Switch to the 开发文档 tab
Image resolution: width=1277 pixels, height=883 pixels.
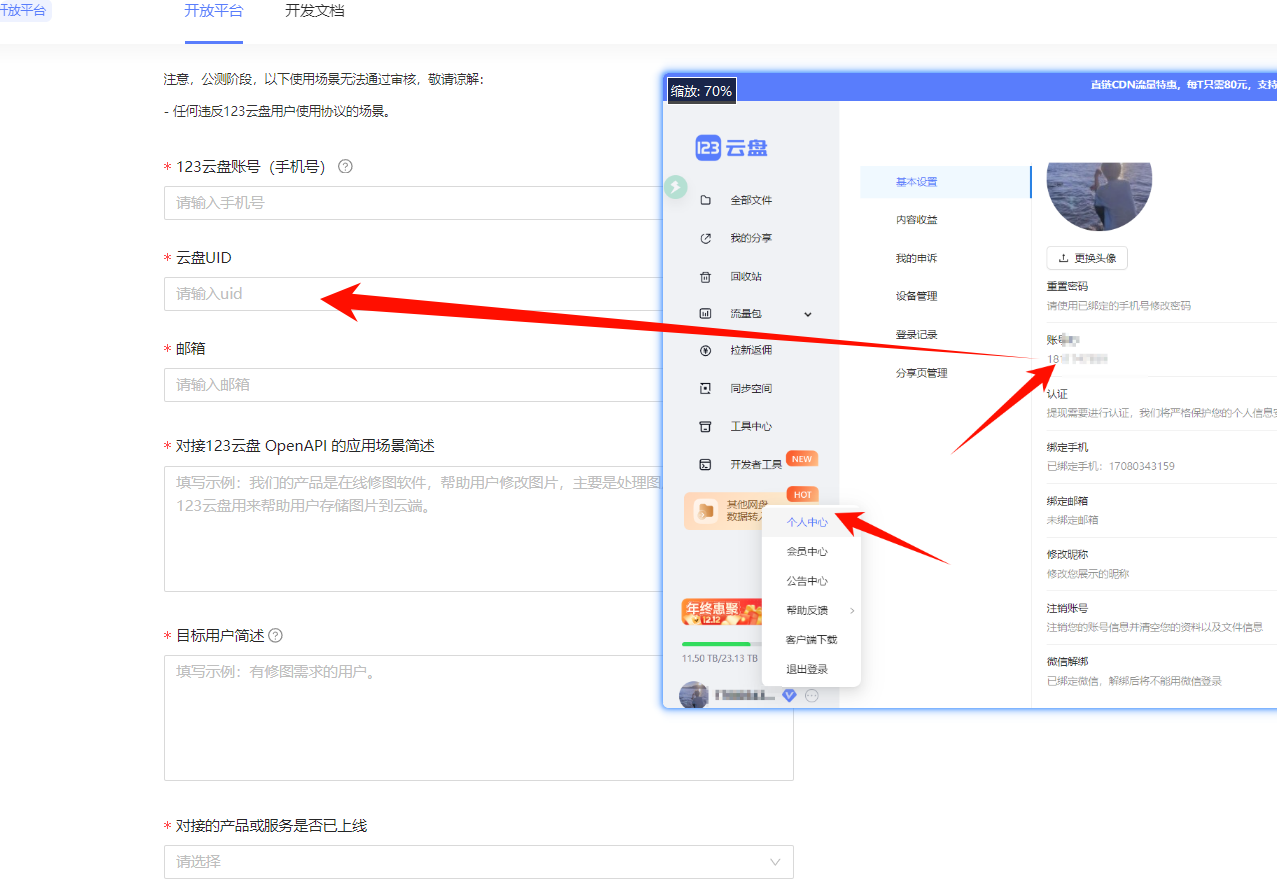[x=315, y=12]
